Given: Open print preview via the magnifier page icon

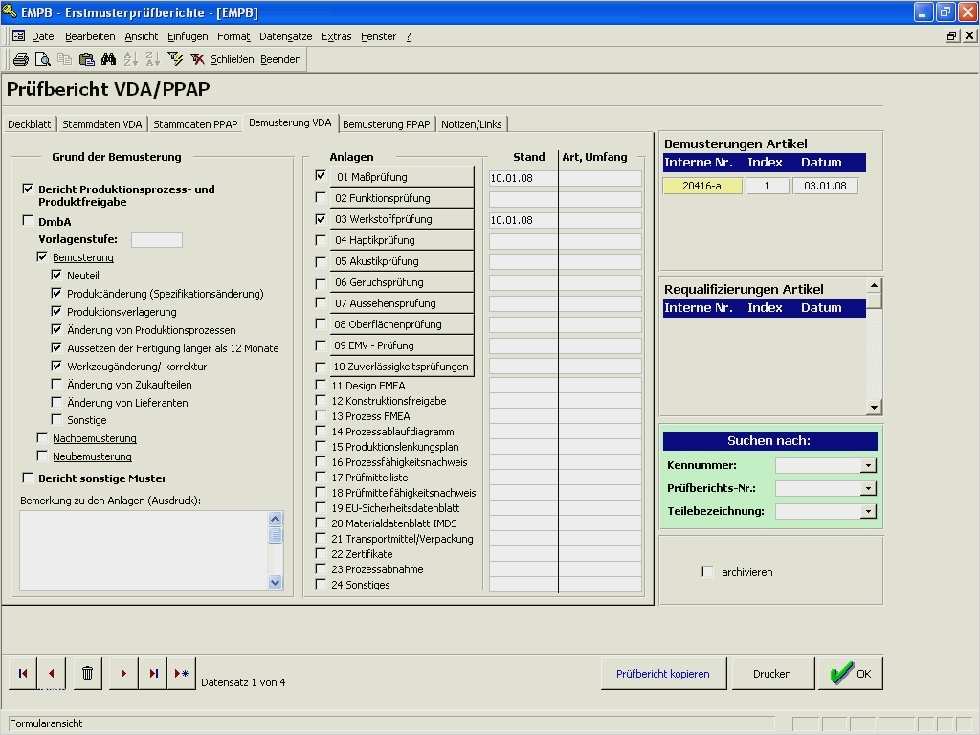Looking at the screenshot, I should (x=43, y=59).
